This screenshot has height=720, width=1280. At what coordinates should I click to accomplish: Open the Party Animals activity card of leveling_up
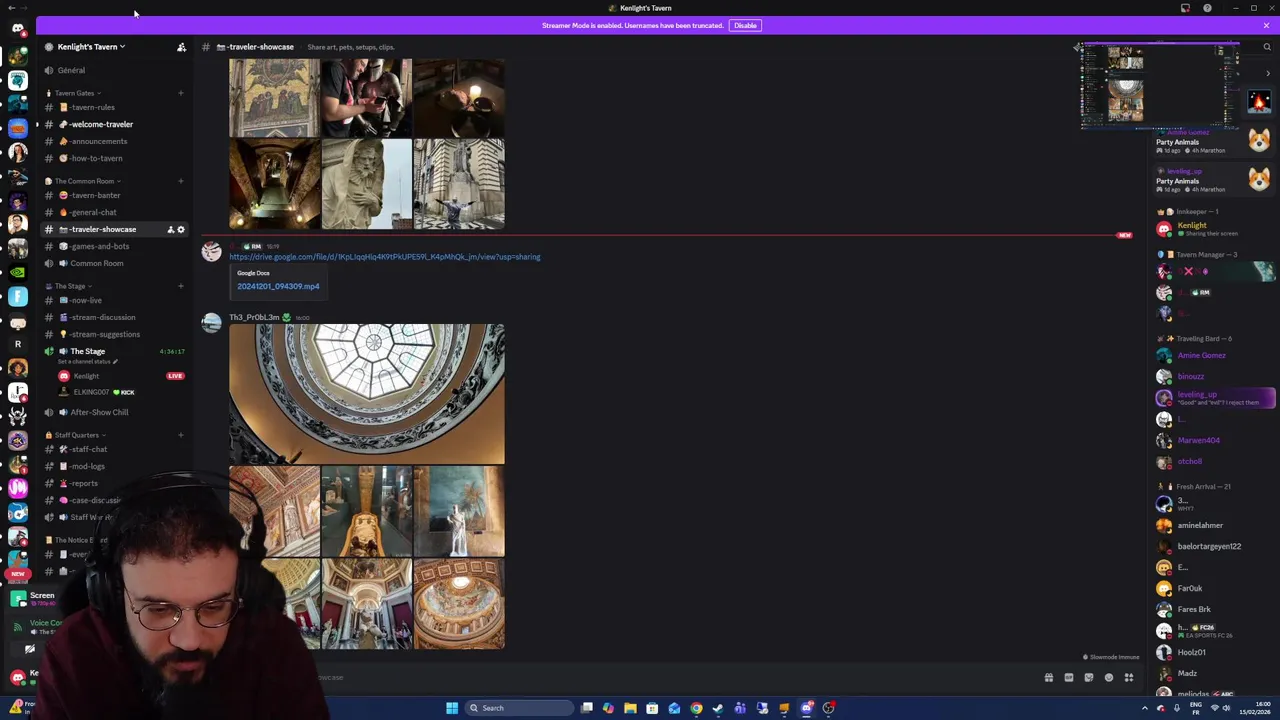(x=1214, y=180)
